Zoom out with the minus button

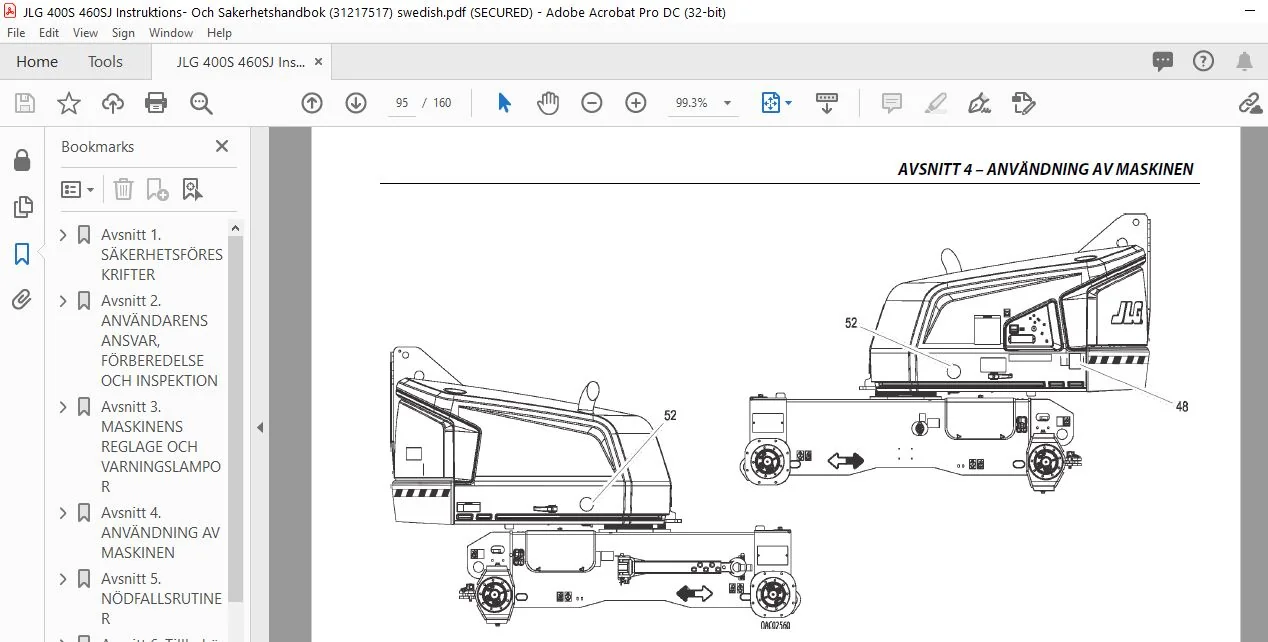pyautogui.click(x=592, y=102)
